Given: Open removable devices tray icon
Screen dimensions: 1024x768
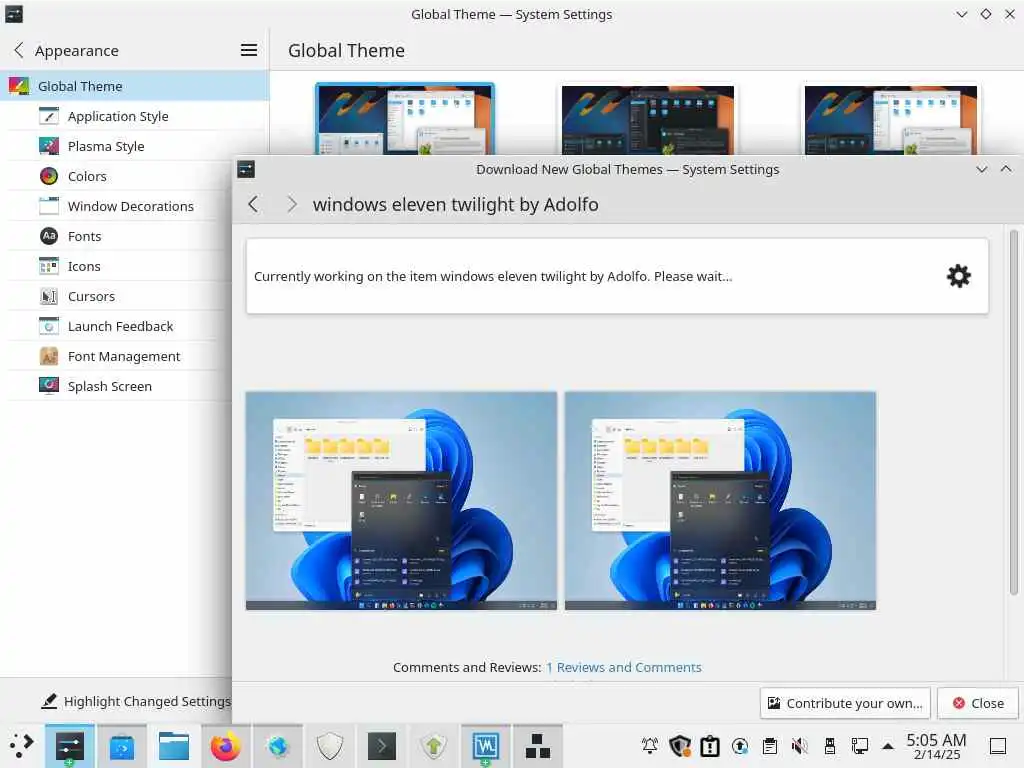Looking at the screenshot, I should click(x=829, y=745).
